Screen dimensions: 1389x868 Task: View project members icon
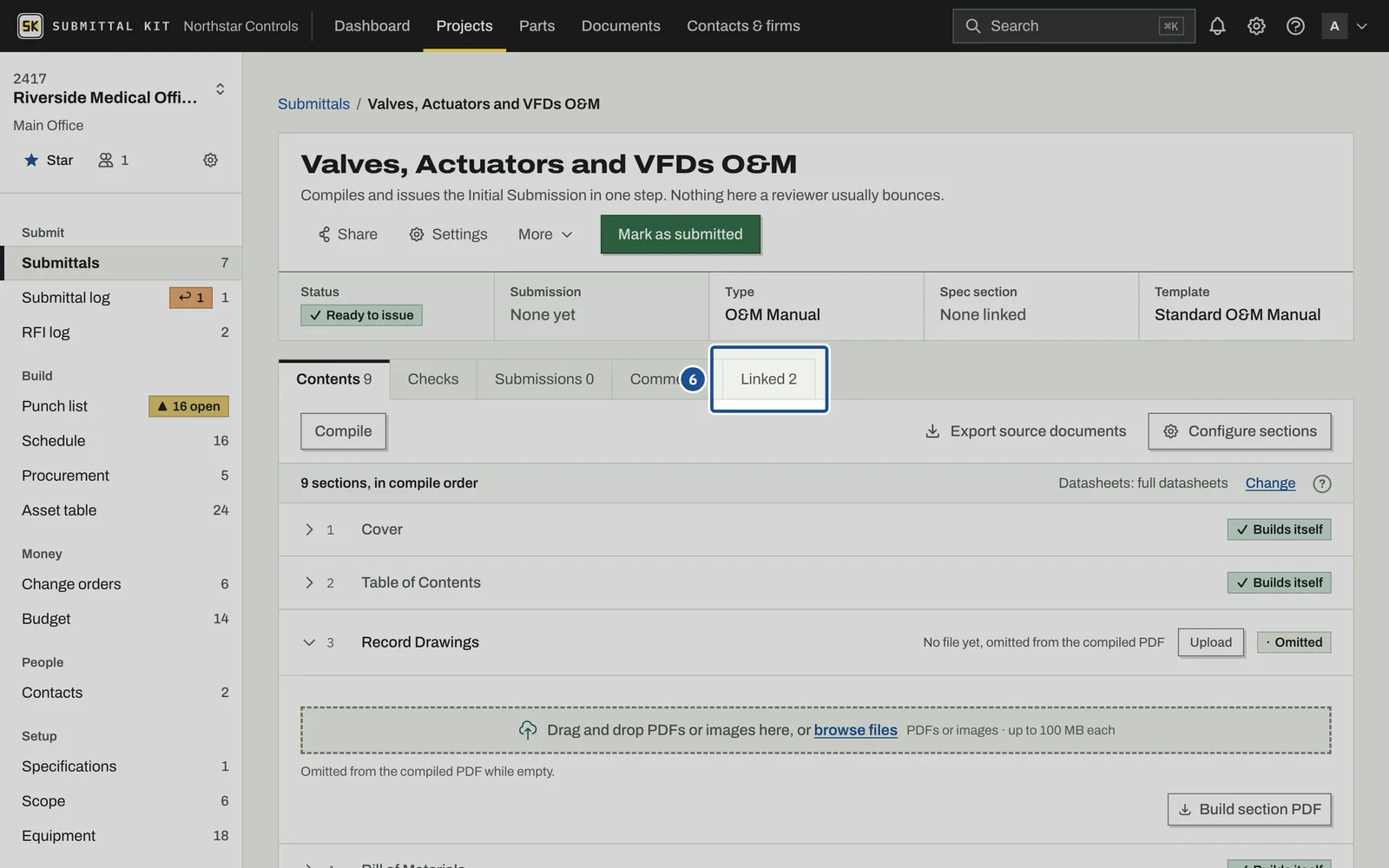(x=114, y=160)
